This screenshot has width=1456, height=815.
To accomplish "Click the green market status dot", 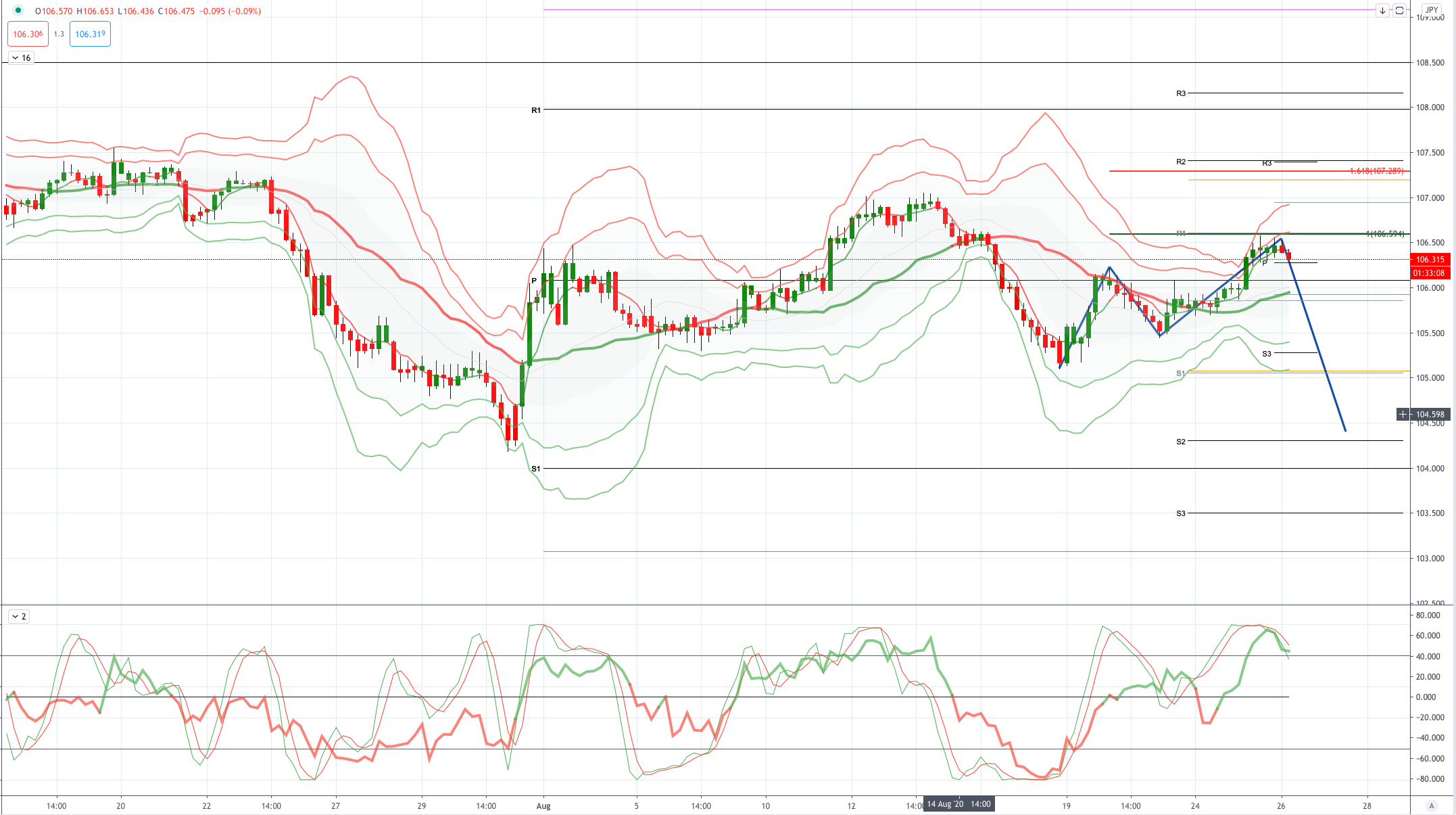I will [18, 10].
